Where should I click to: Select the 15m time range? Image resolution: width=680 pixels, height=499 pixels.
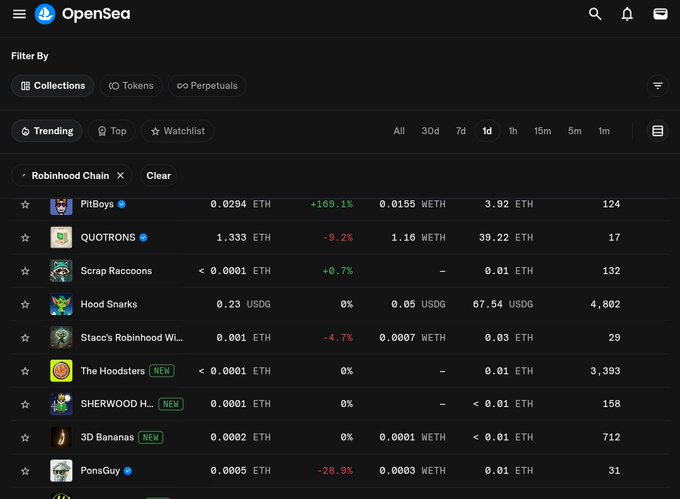pyautogui.click(x=543, y=131)
